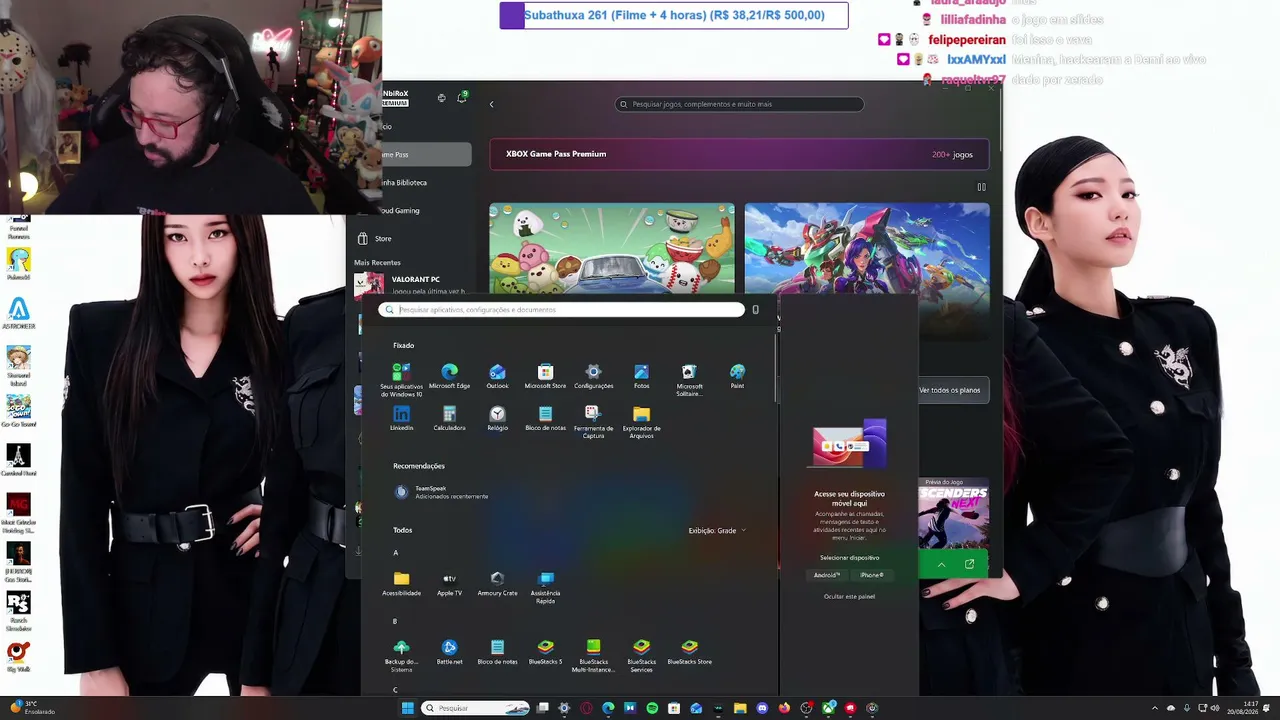
Task: Open the XBOX Game Pass Premium banner
Action: [x=739, y=154]
